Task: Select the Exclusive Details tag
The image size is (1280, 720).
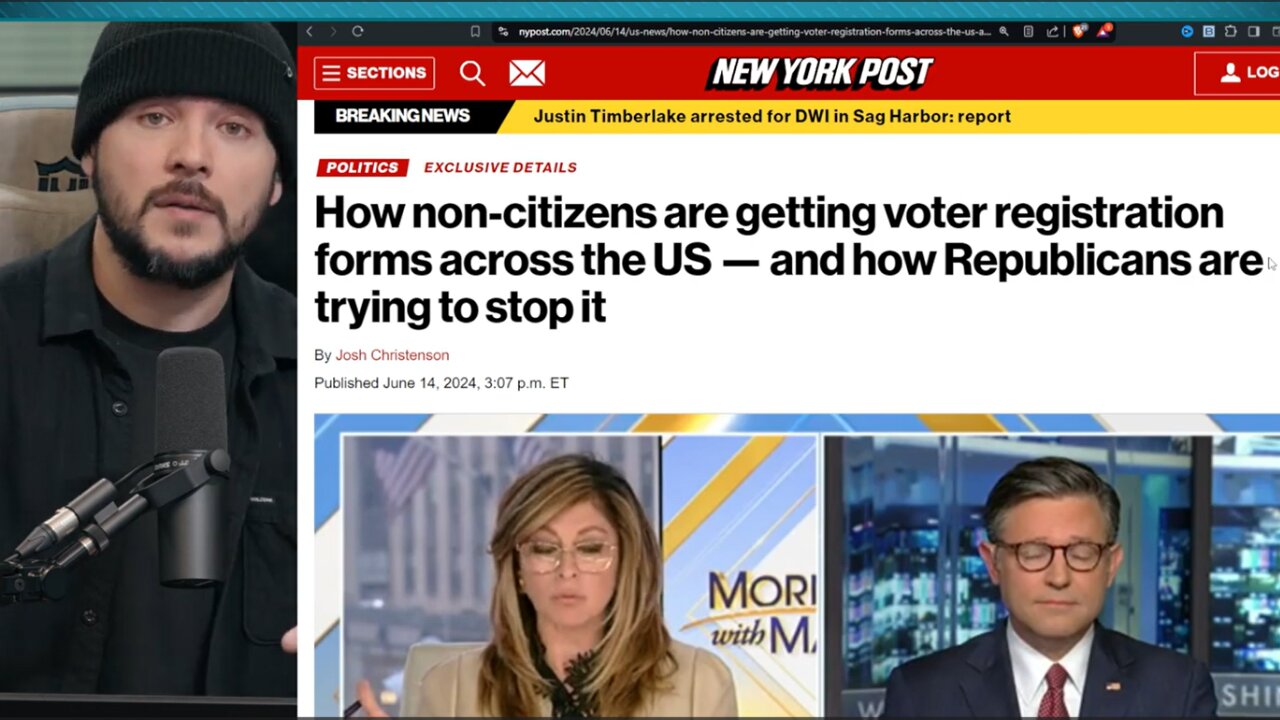Action: pos(500,167)
